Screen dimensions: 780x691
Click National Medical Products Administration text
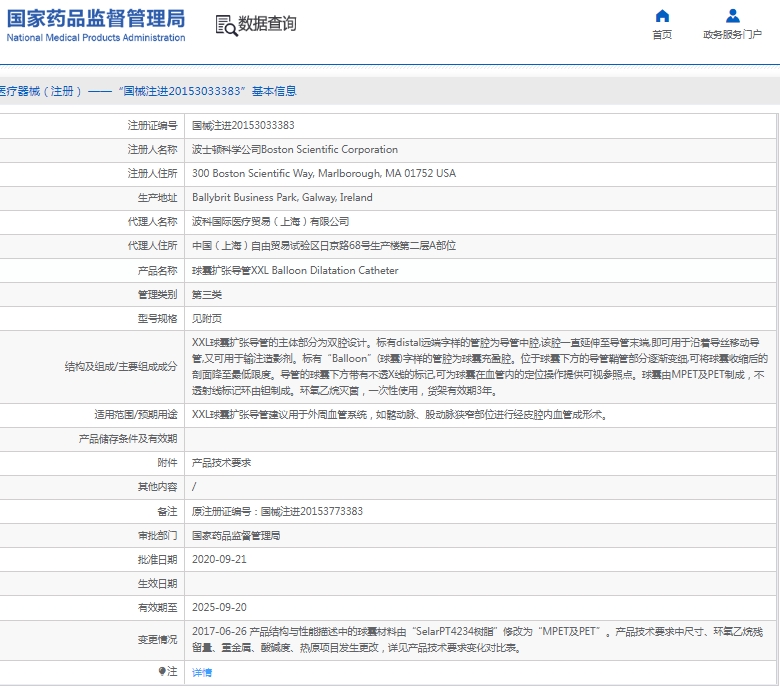pyautogui.click(x=96, y=37)
